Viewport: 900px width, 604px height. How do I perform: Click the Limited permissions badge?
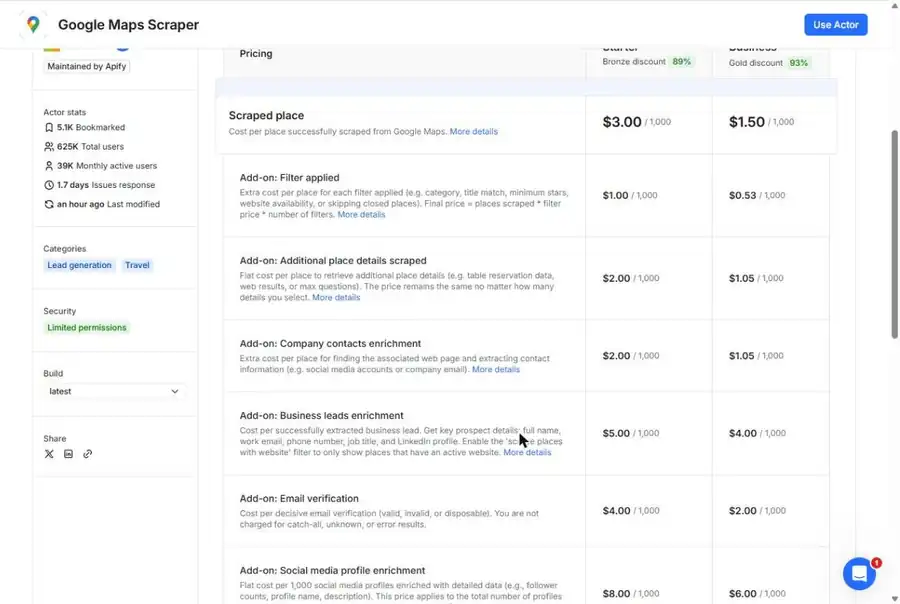(87, 328)
